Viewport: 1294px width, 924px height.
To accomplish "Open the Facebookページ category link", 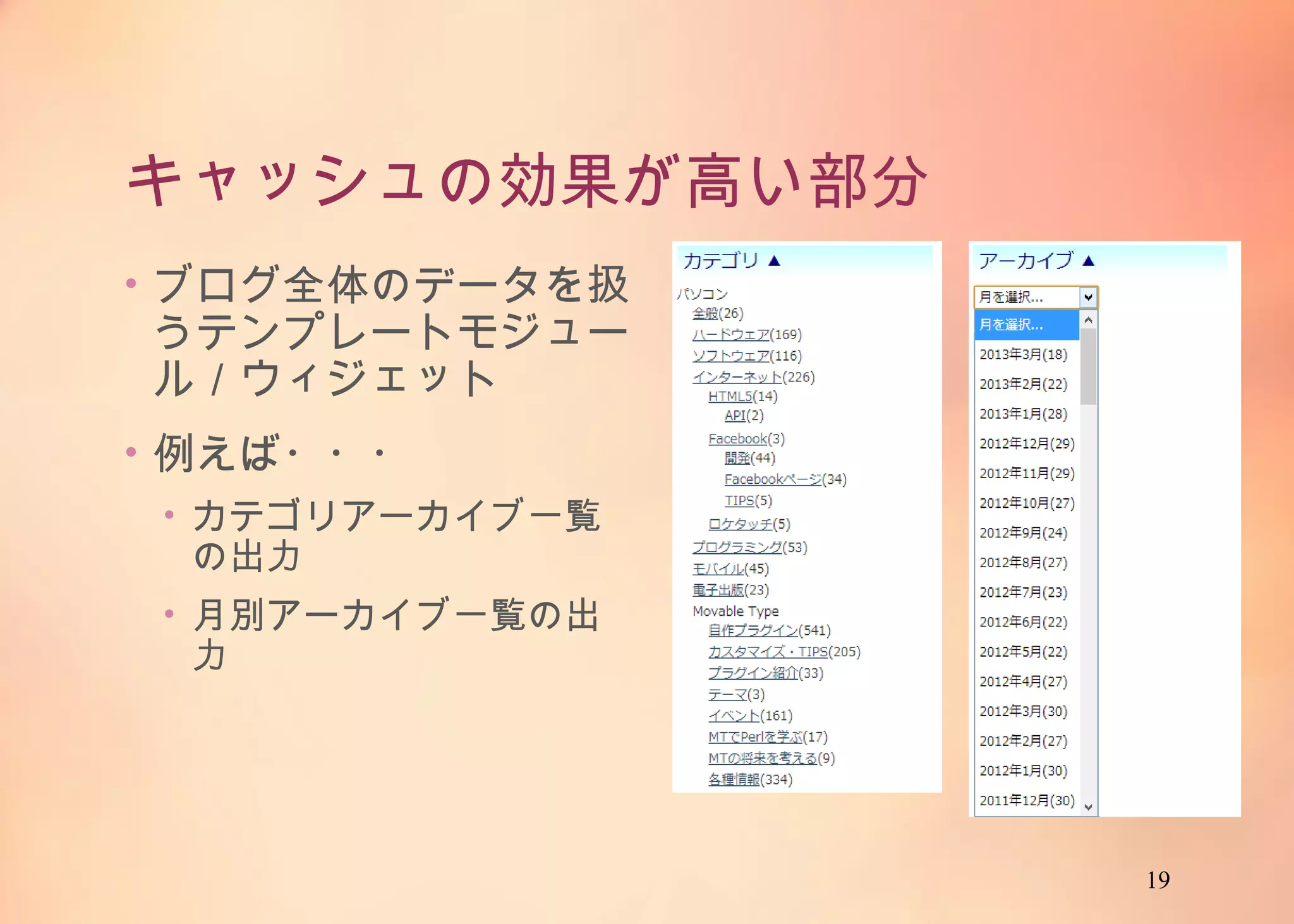I will point(773,479).
